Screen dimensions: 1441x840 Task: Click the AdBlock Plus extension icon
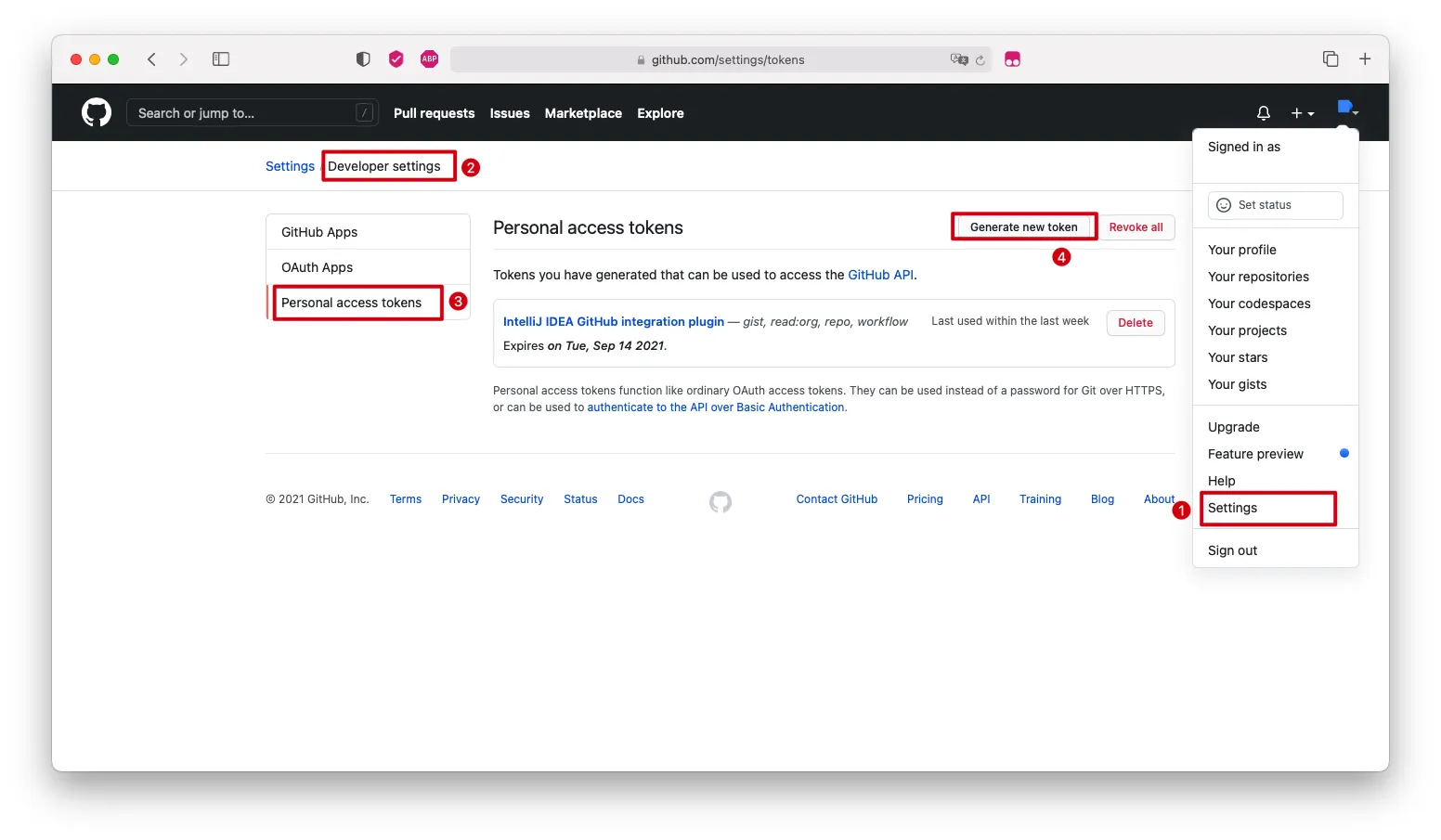point(429,59)
